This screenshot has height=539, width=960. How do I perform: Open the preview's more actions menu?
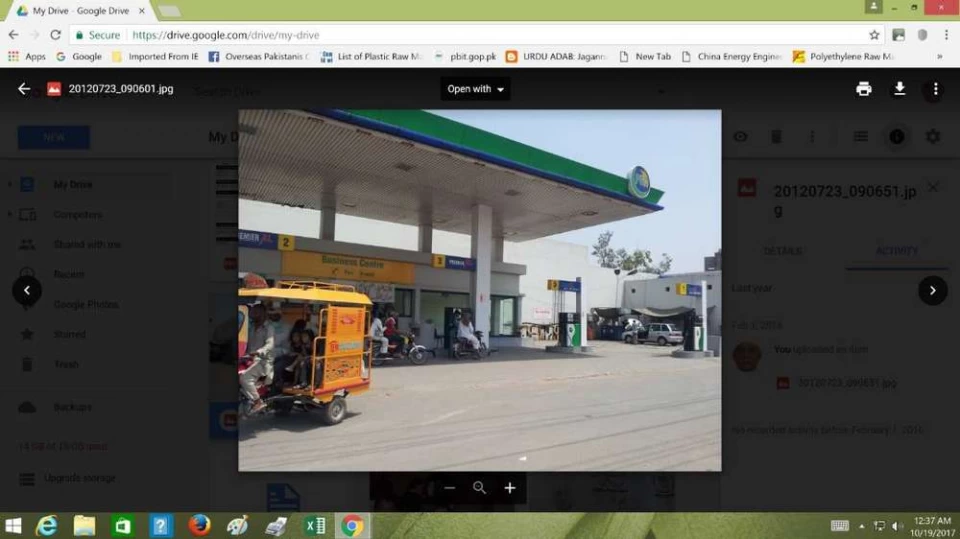(936, 89)
